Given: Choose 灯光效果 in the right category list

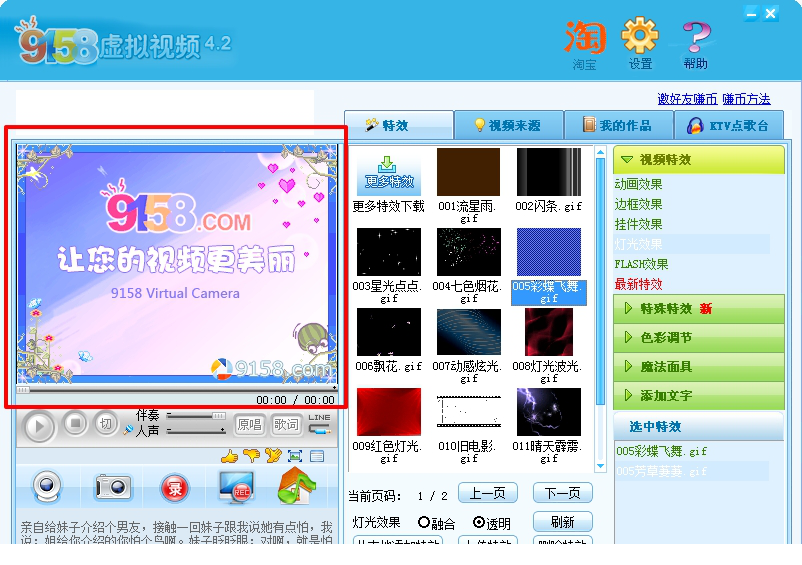Looking at the screenshot, I should (x=638, y=244).
